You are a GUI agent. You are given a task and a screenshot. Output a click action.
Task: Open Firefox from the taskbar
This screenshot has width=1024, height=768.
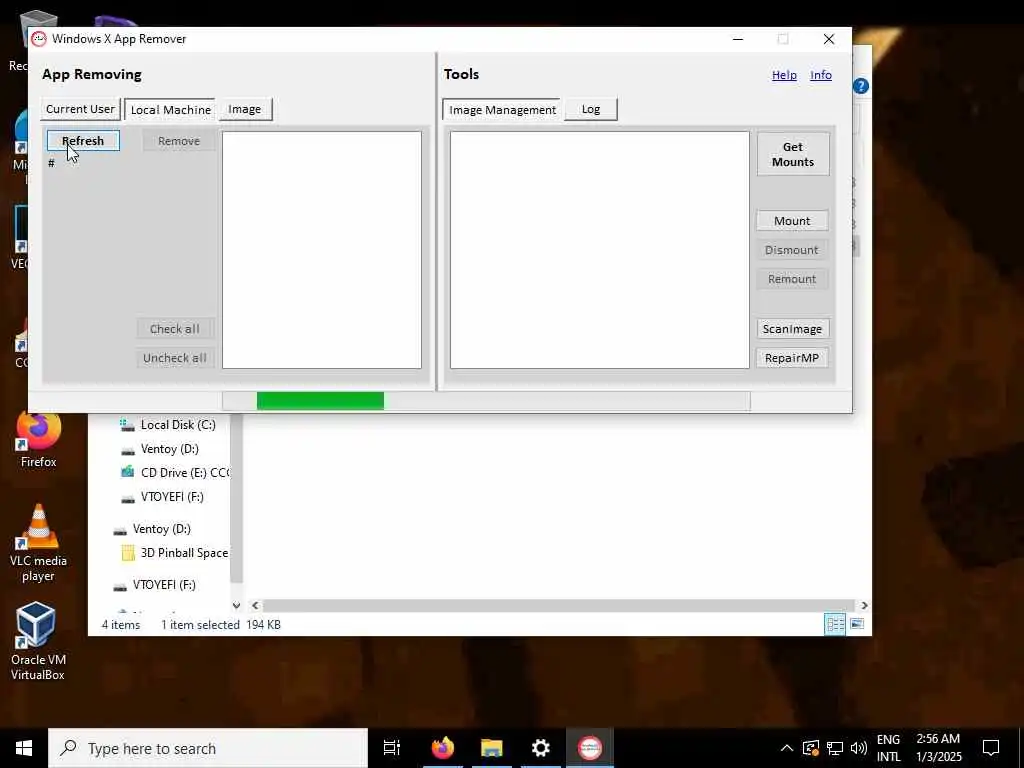(442, 748)
